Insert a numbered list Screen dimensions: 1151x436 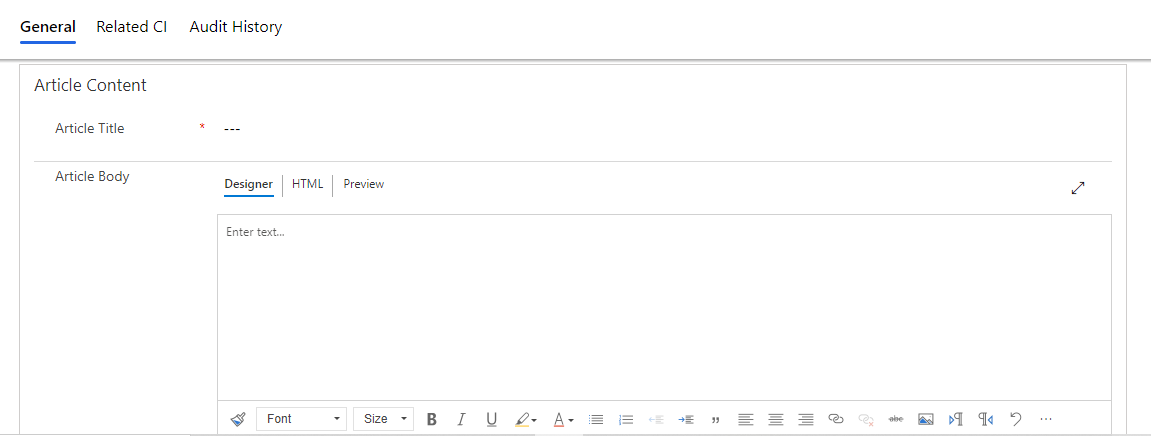point(626,419)
